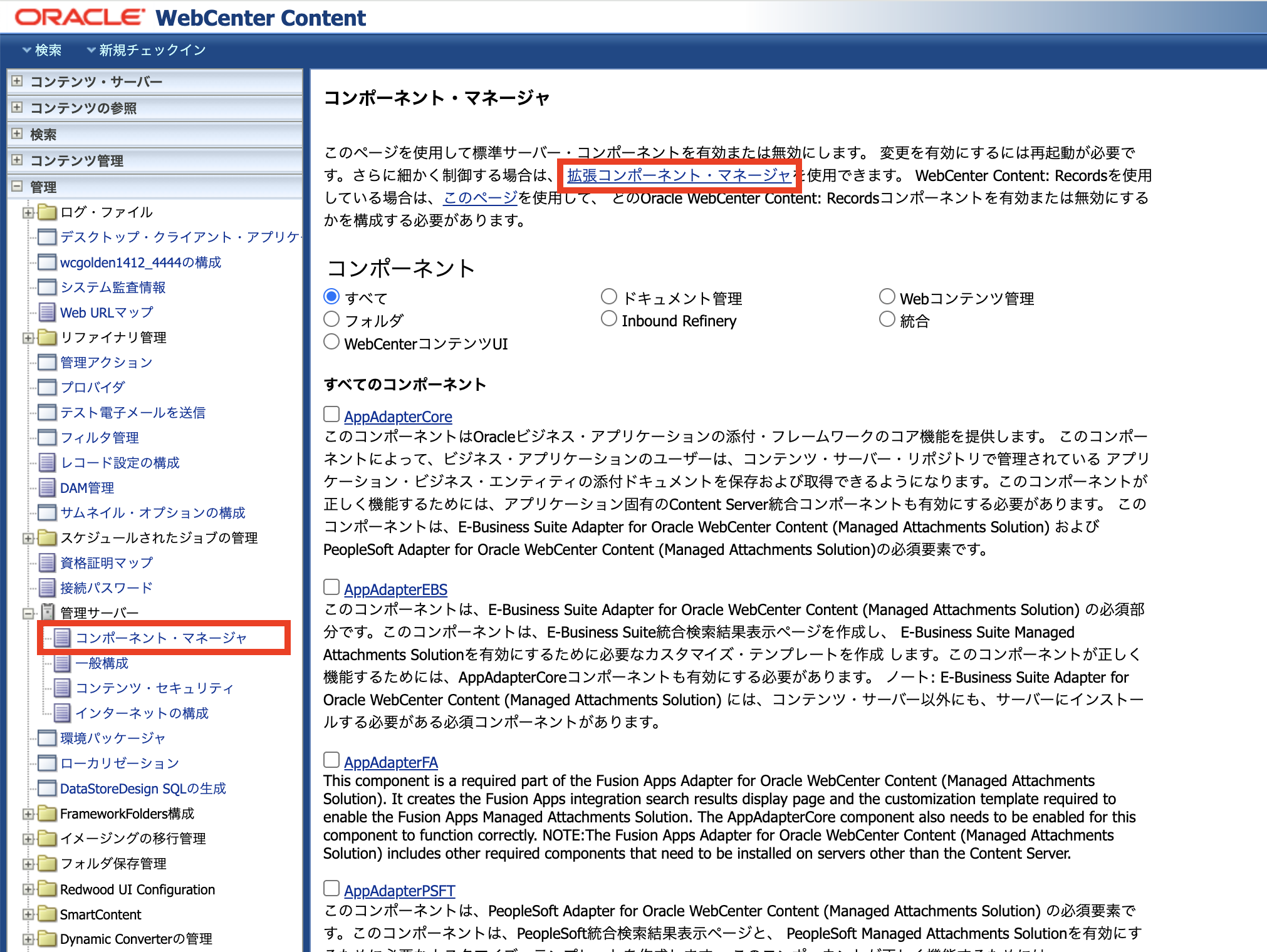
Task: Open the AppAdapterPSFT component link
Action: 399,891
